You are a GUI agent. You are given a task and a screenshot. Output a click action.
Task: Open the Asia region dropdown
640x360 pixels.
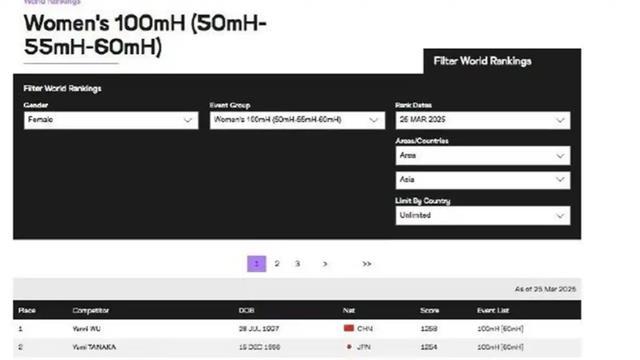click(x=483, y=180)
